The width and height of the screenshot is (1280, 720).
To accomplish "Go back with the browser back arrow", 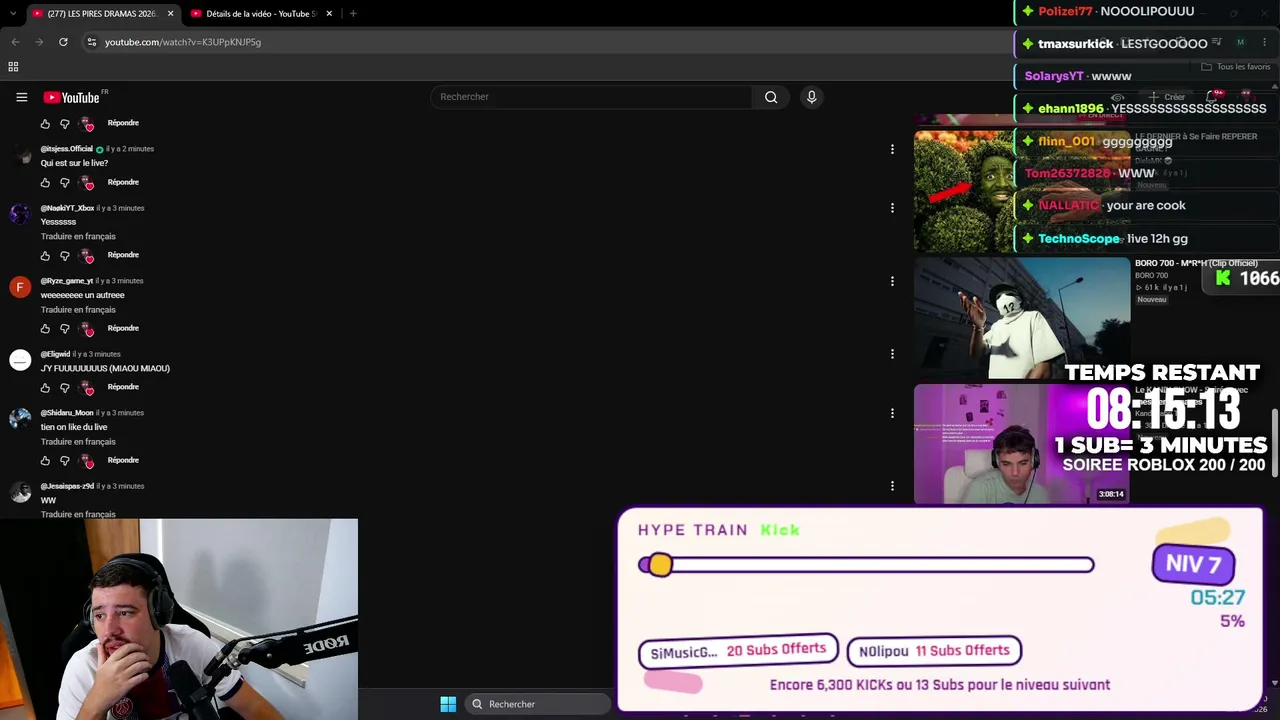I will click(x=15, y=42).
